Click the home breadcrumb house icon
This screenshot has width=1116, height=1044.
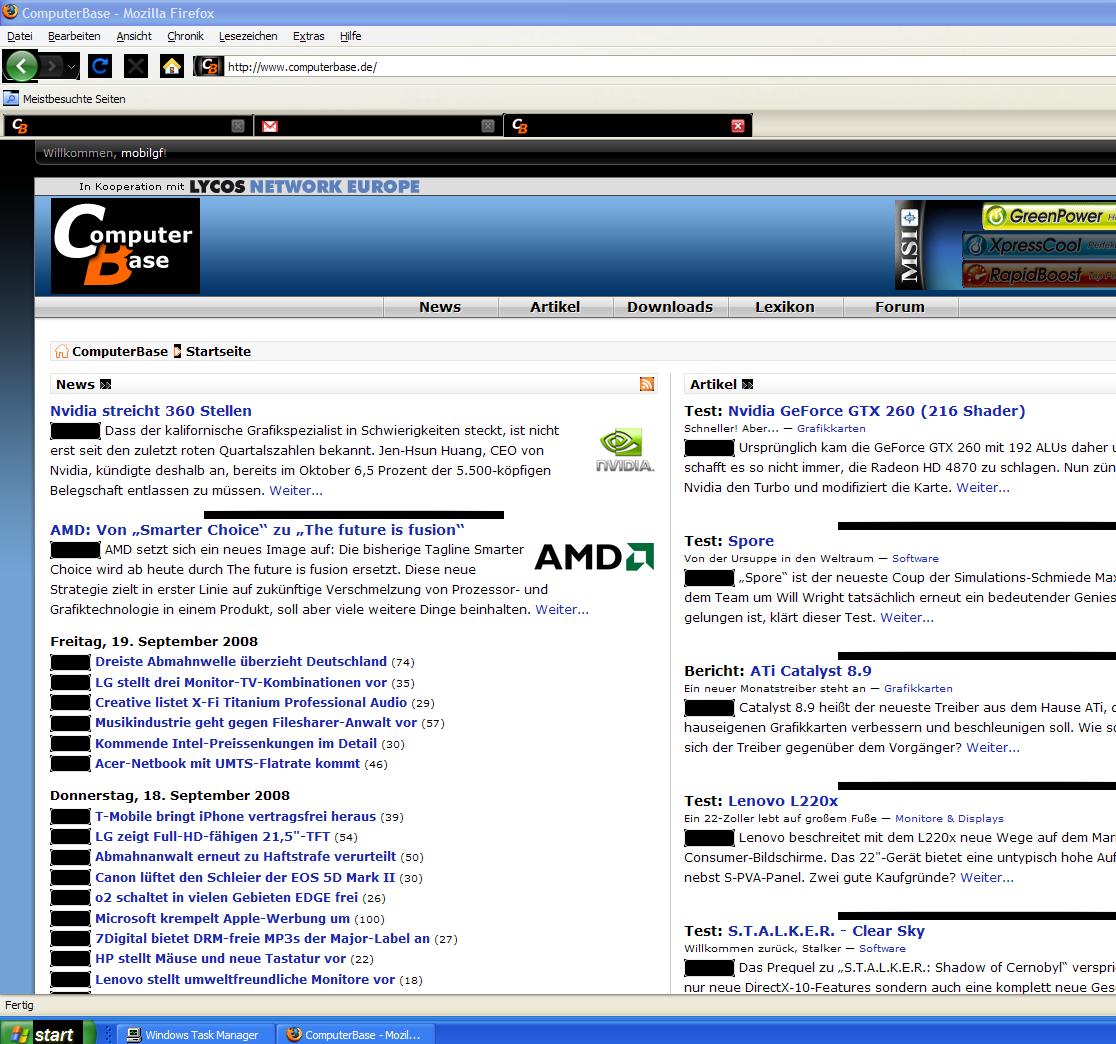pyautogui.click(x=62, y=351)
